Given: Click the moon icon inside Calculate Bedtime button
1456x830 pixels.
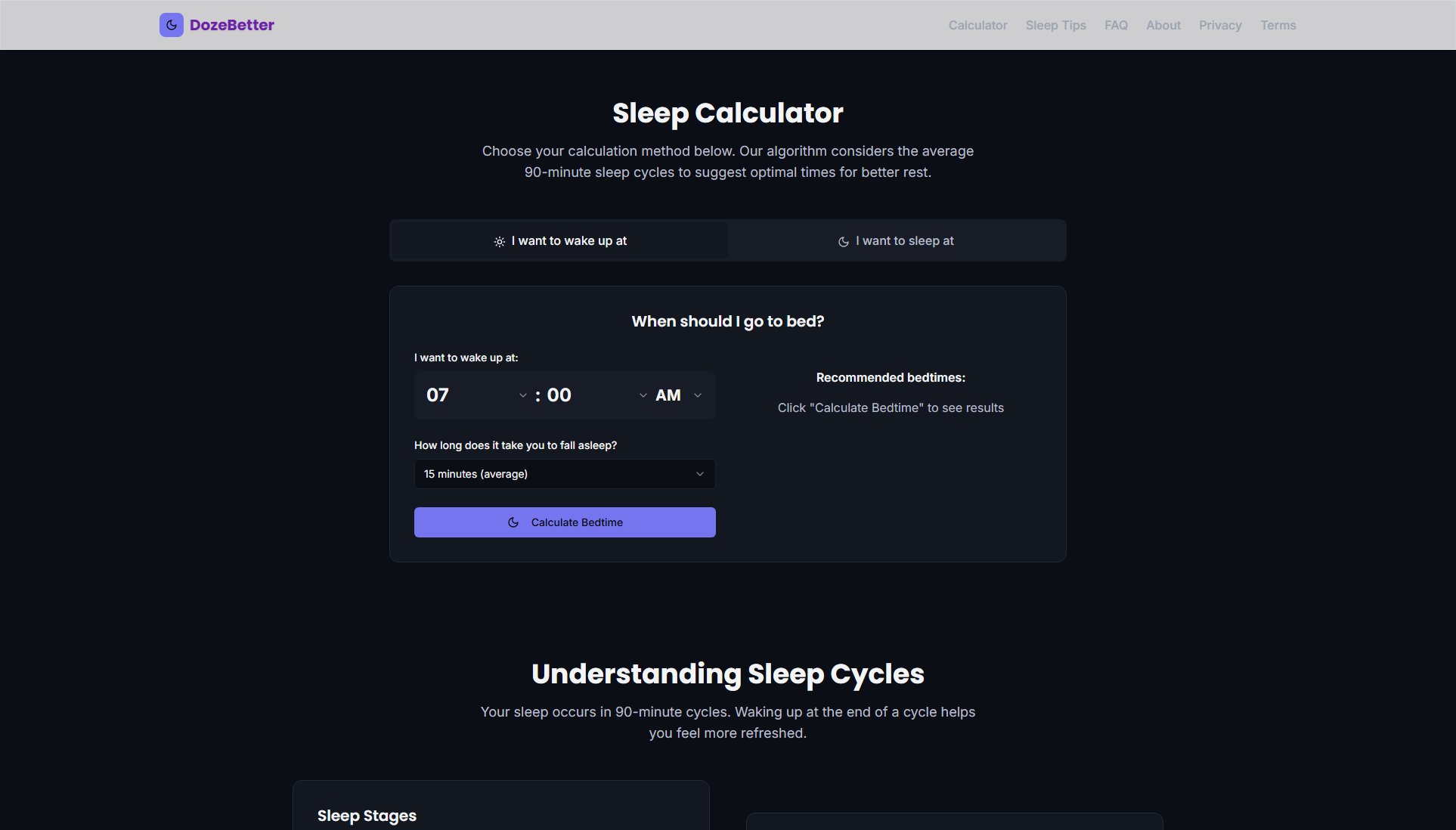Looking at the screenshot, I should (513, 522).
